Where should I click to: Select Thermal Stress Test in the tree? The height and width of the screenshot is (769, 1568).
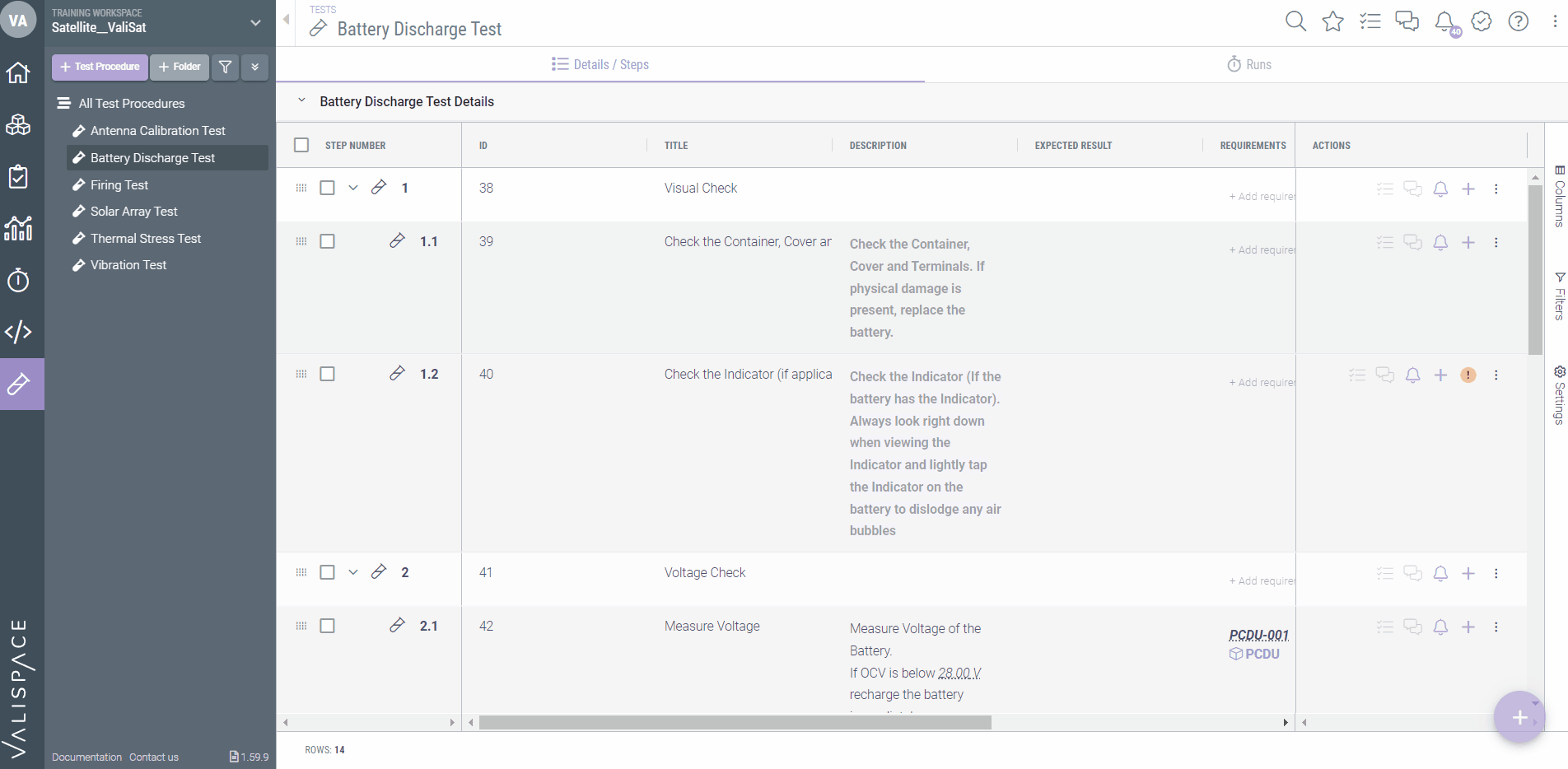(146, 239)
